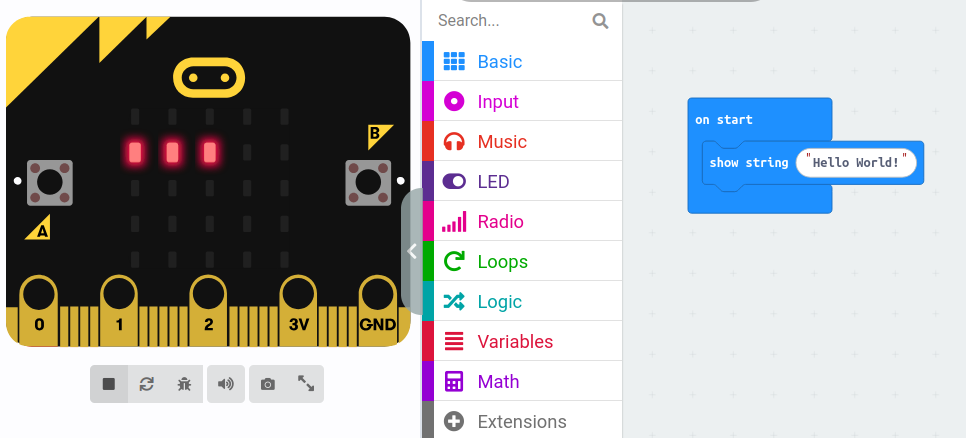The image size is (966, 438).
Task: Edit the "Hello World!" string value
Action: pos(856,163)
